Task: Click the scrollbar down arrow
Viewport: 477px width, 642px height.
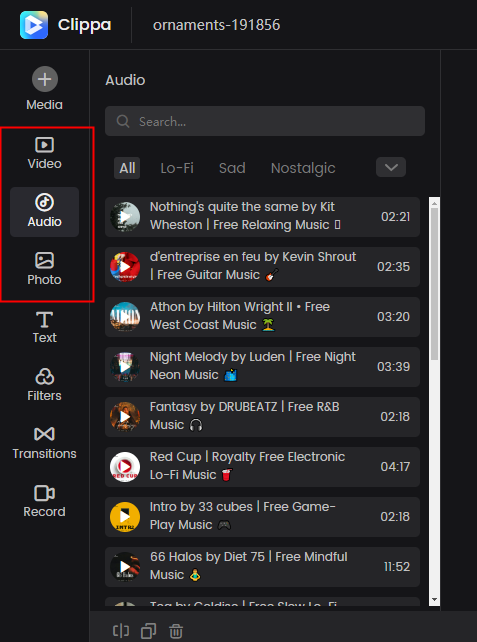Action: click(434, 600)
